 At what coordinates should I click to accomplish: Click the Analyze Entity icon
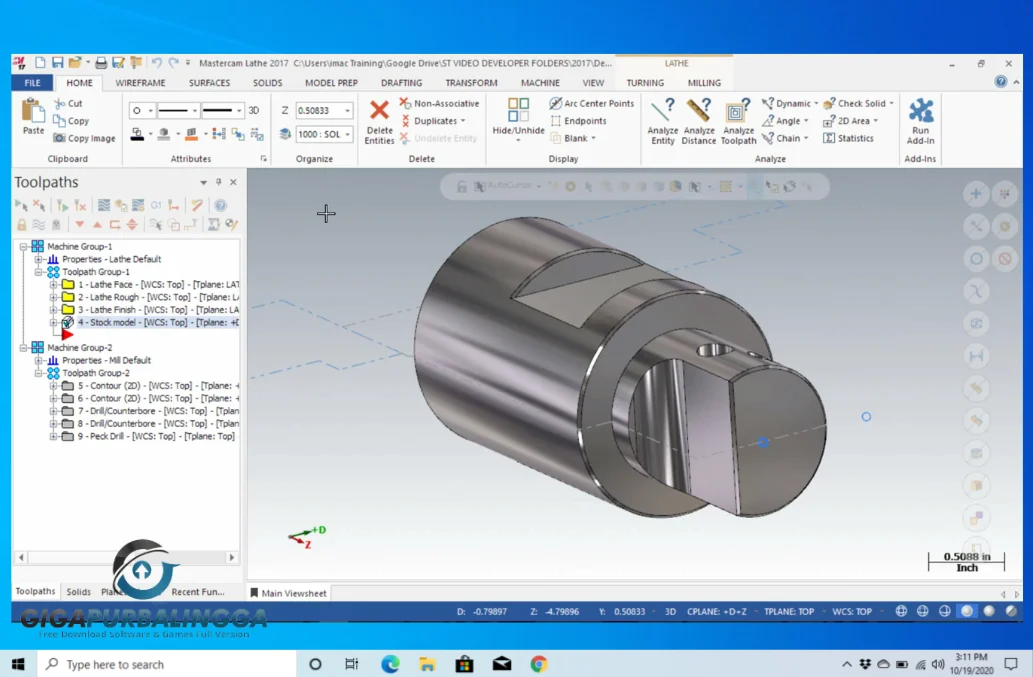pyautogui.click(x=661, y=110)
